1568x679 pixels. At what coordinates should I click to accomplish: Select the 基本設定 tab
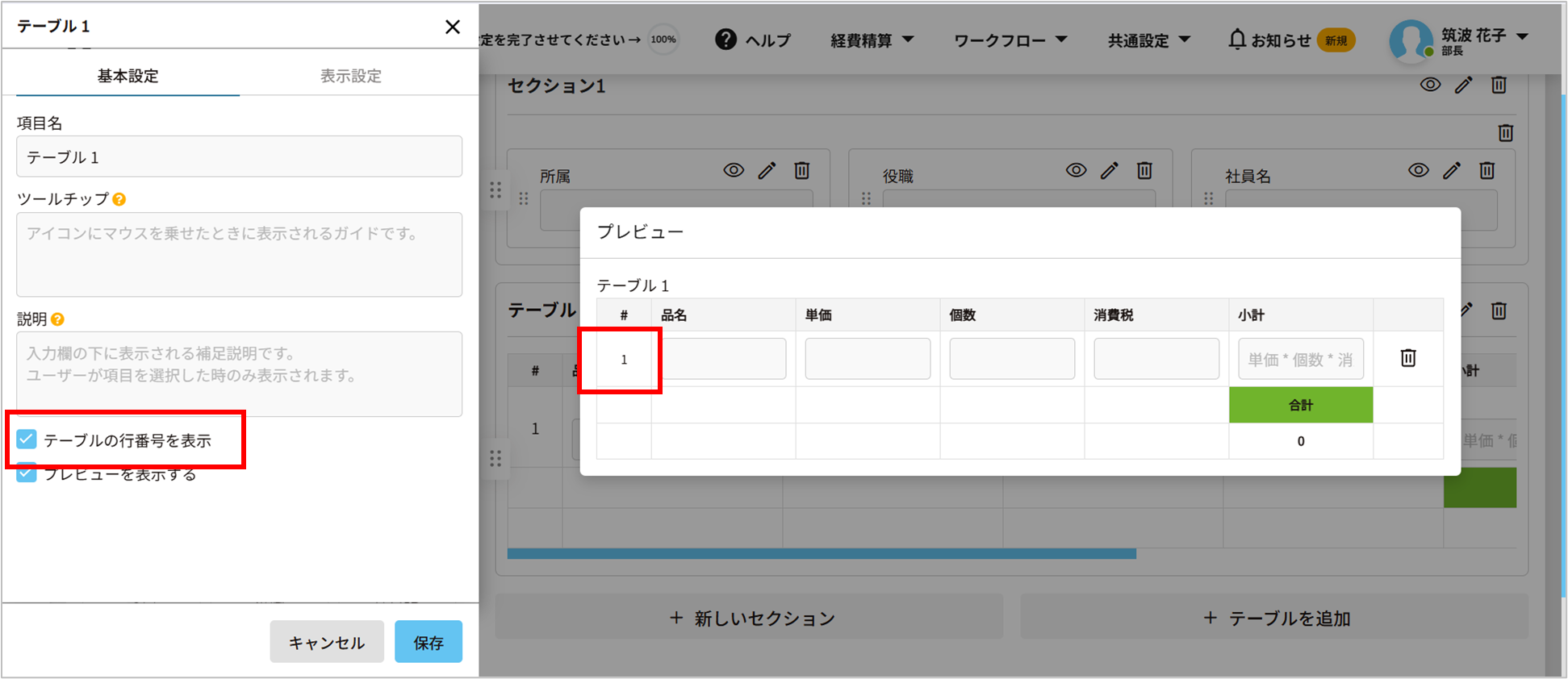click(128, 76)
